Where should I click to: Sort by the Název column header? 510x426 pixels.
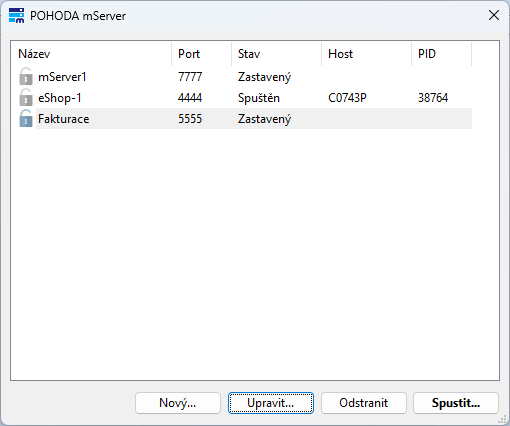click(91, 54)
